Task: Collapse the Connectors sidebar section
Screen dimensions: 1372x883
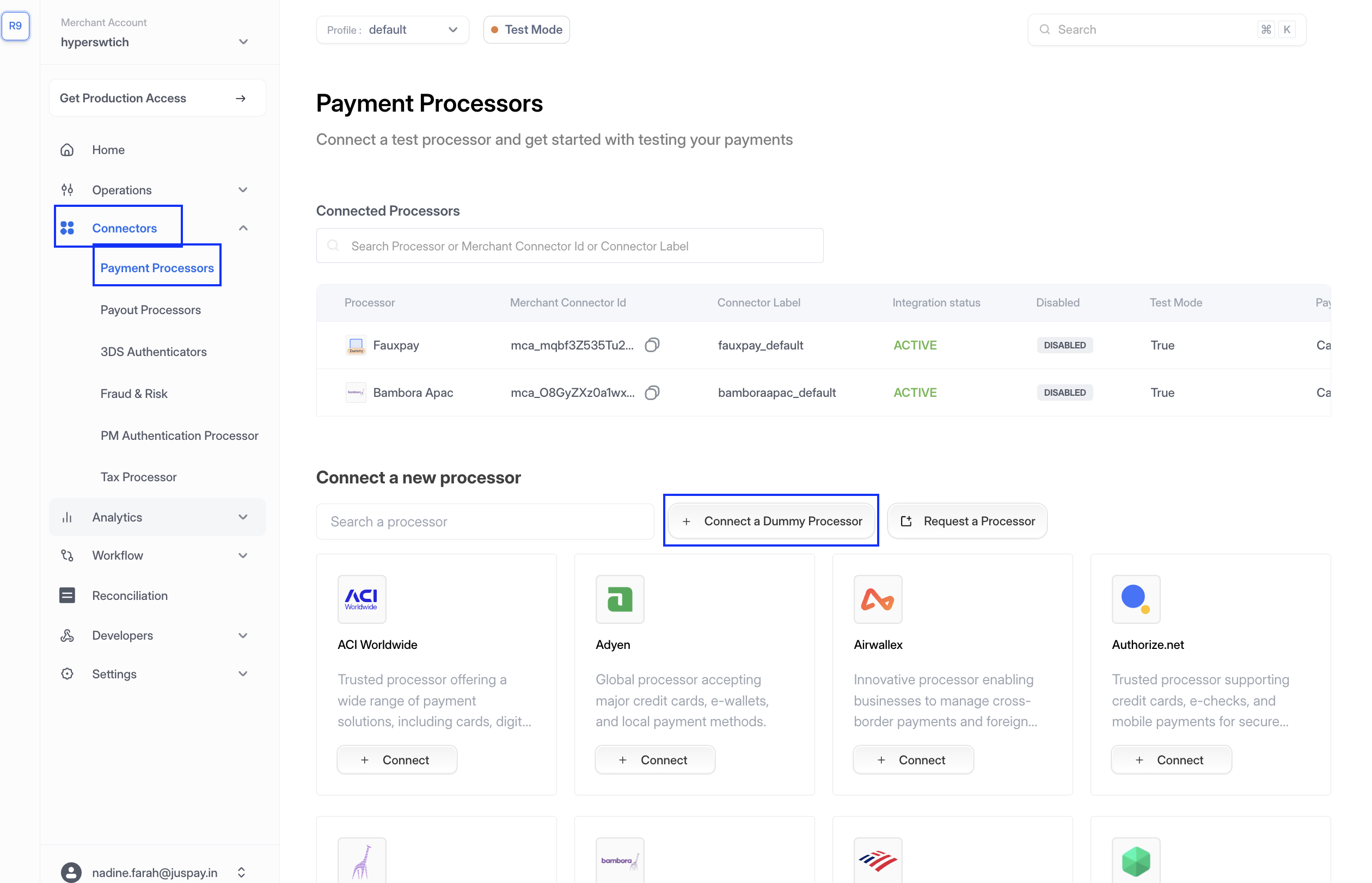Action: click(243, 228)
